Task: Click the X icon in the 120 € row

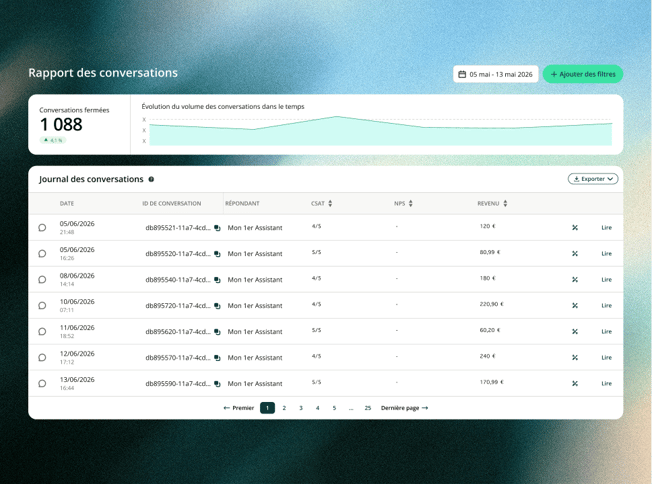Action: [575, 227]
